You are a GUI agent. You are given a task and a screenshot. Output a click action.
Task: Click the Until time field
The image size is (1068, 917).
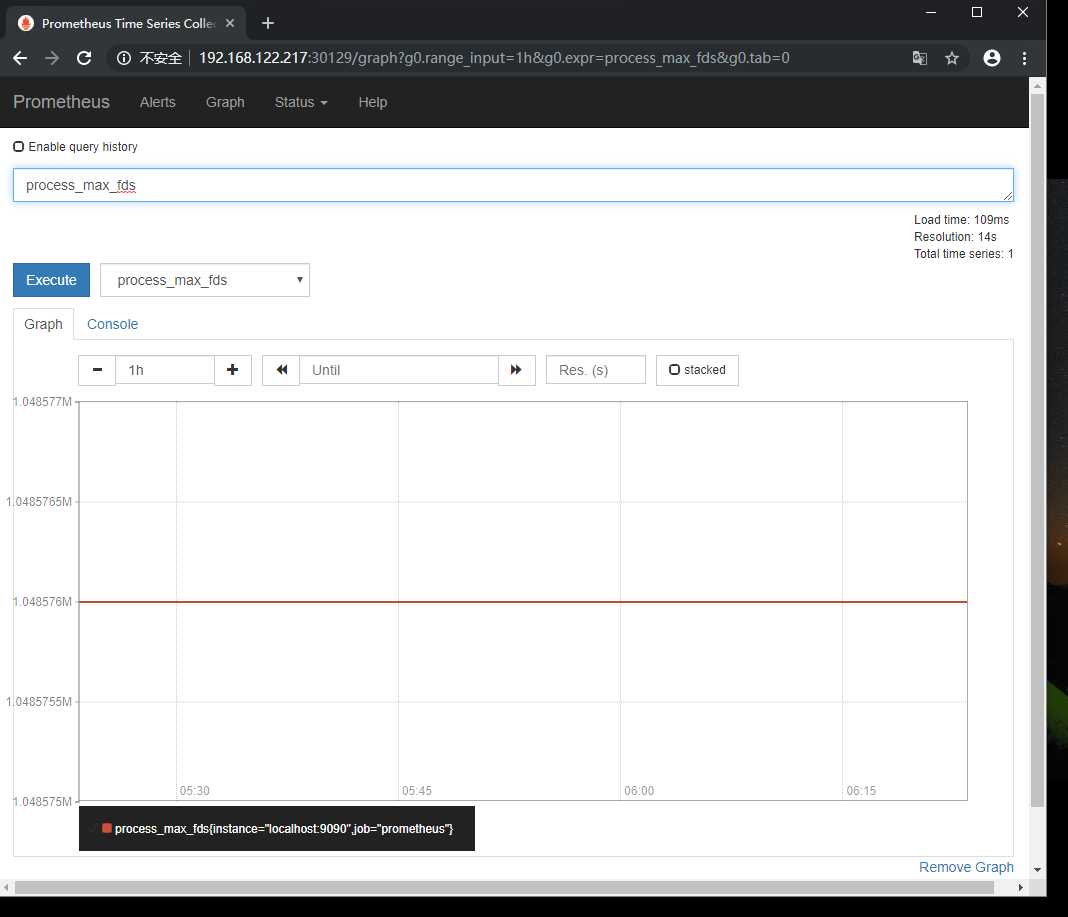(398, 370)
